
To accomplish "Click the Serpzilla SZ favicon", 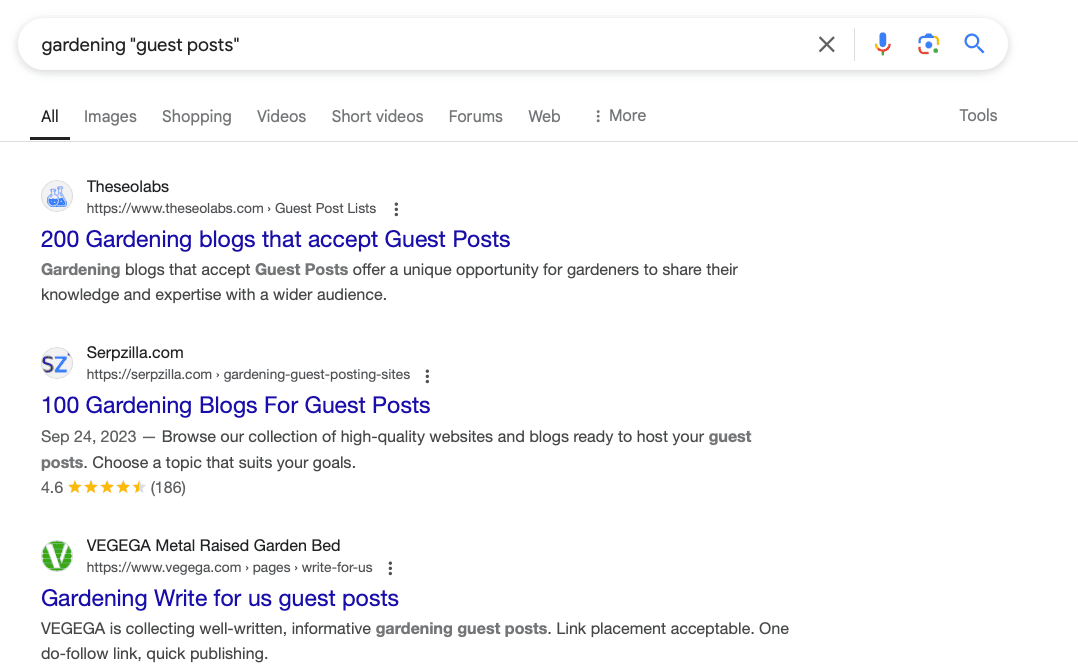I will [x=57, y=364].
